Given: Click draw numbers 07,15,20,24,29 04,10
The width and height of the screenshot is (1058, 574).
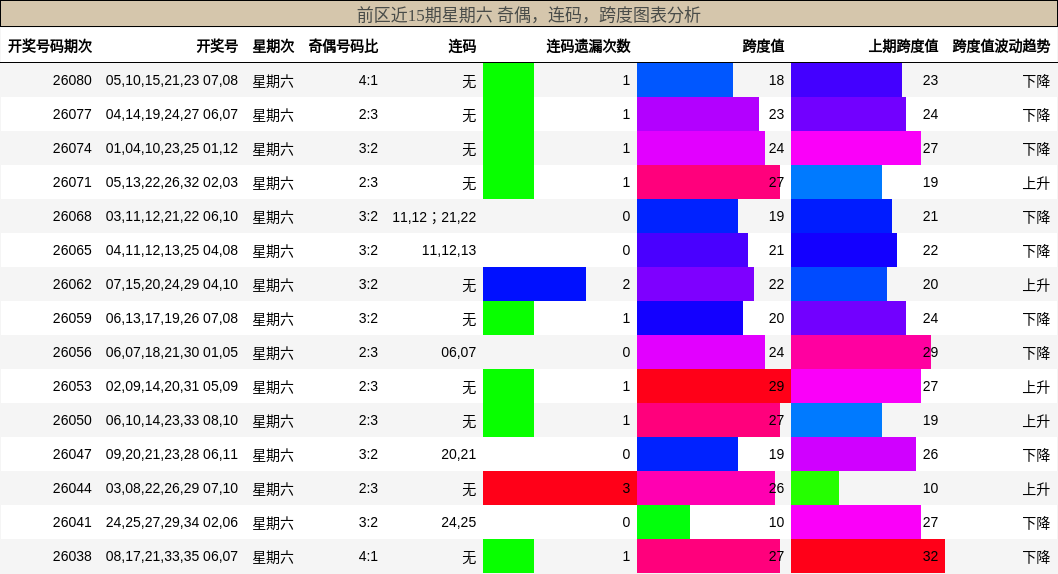Looking at the screenshot, I should pyautogui.click(x=172, y=284).
